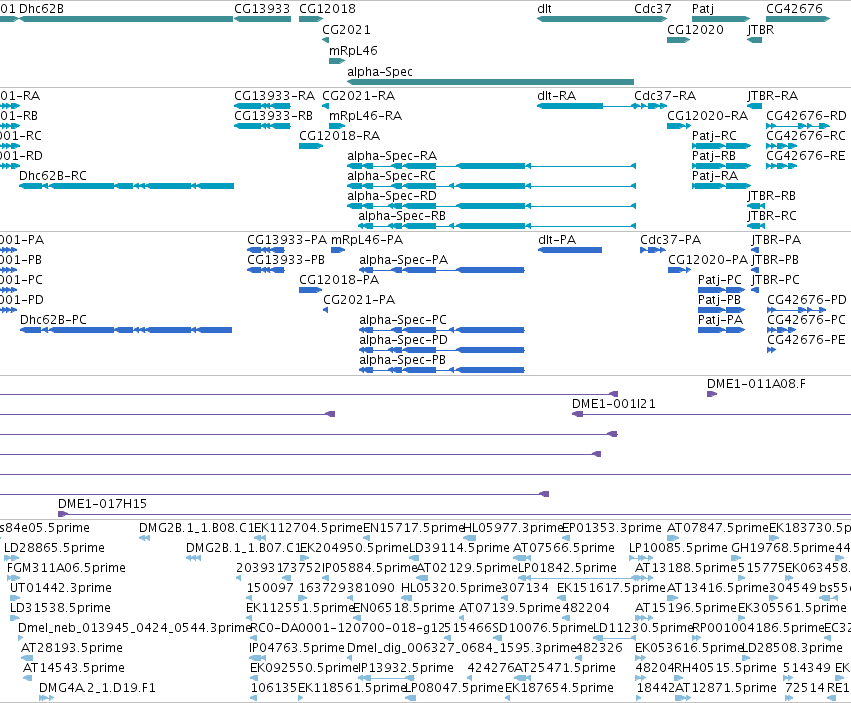Click the DME1-001I21 BAC label
851x703 pixels.
(x=614, y=404)
